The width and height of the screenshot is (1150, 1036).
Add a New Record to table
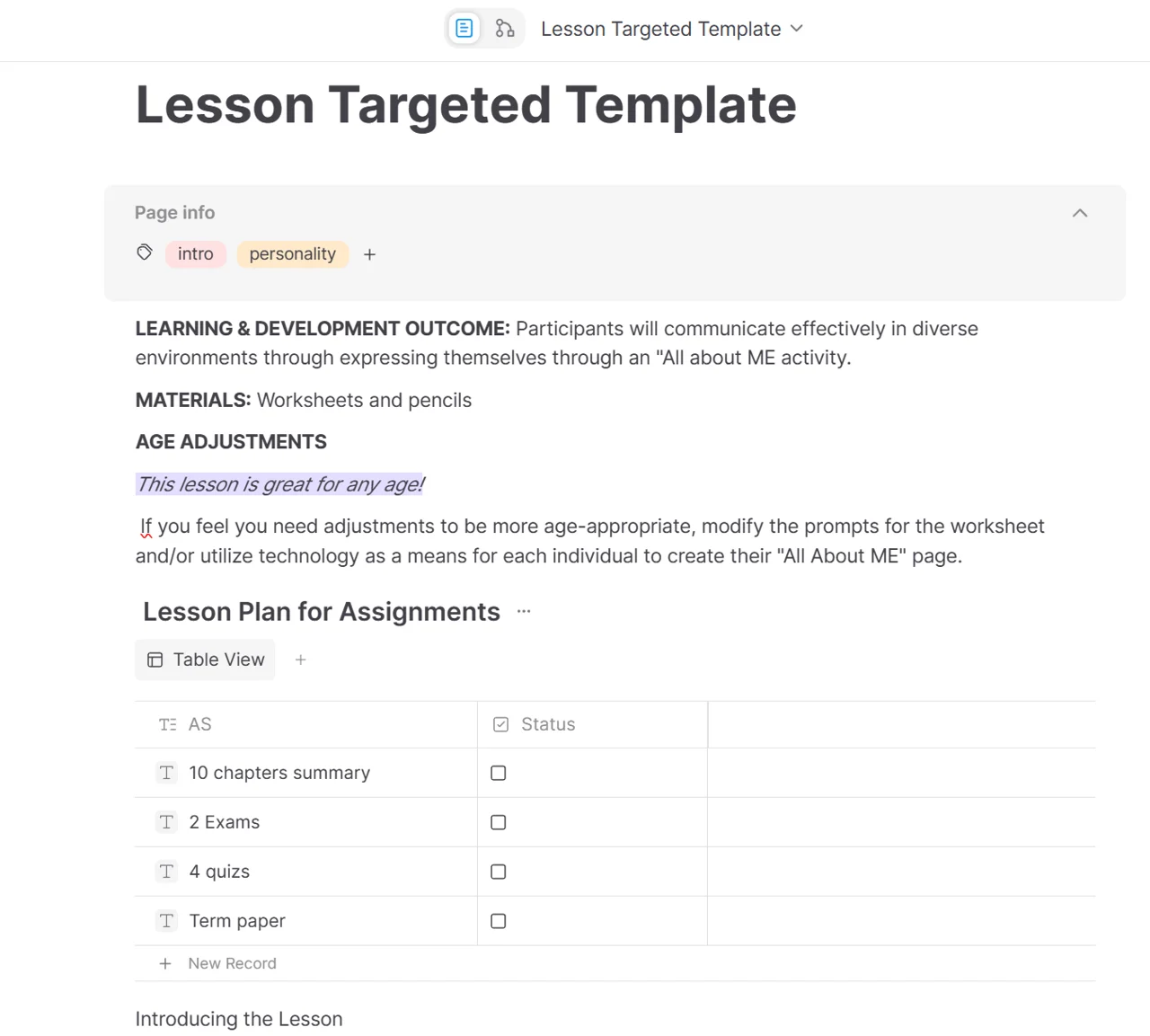click(218, 963)
